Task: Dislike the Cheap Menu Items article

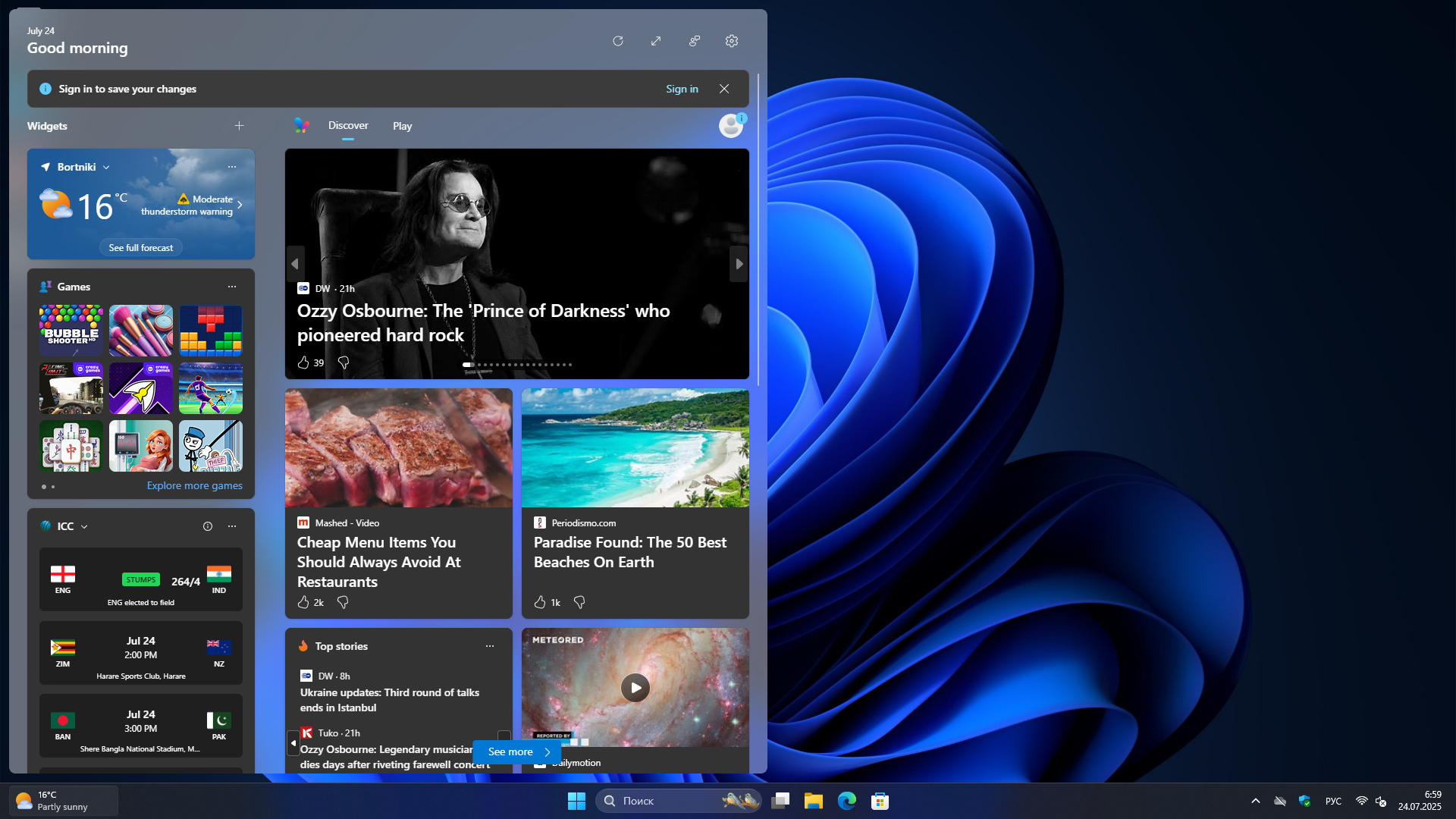Action: 343,602
